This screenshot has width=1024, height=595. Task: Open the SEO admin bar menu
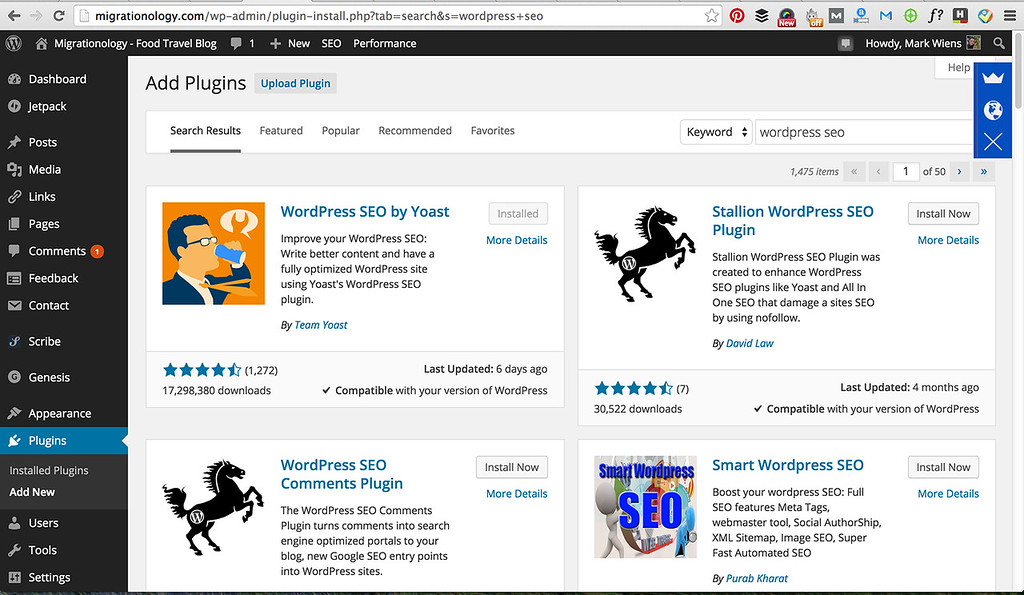(x=331, y=43)
